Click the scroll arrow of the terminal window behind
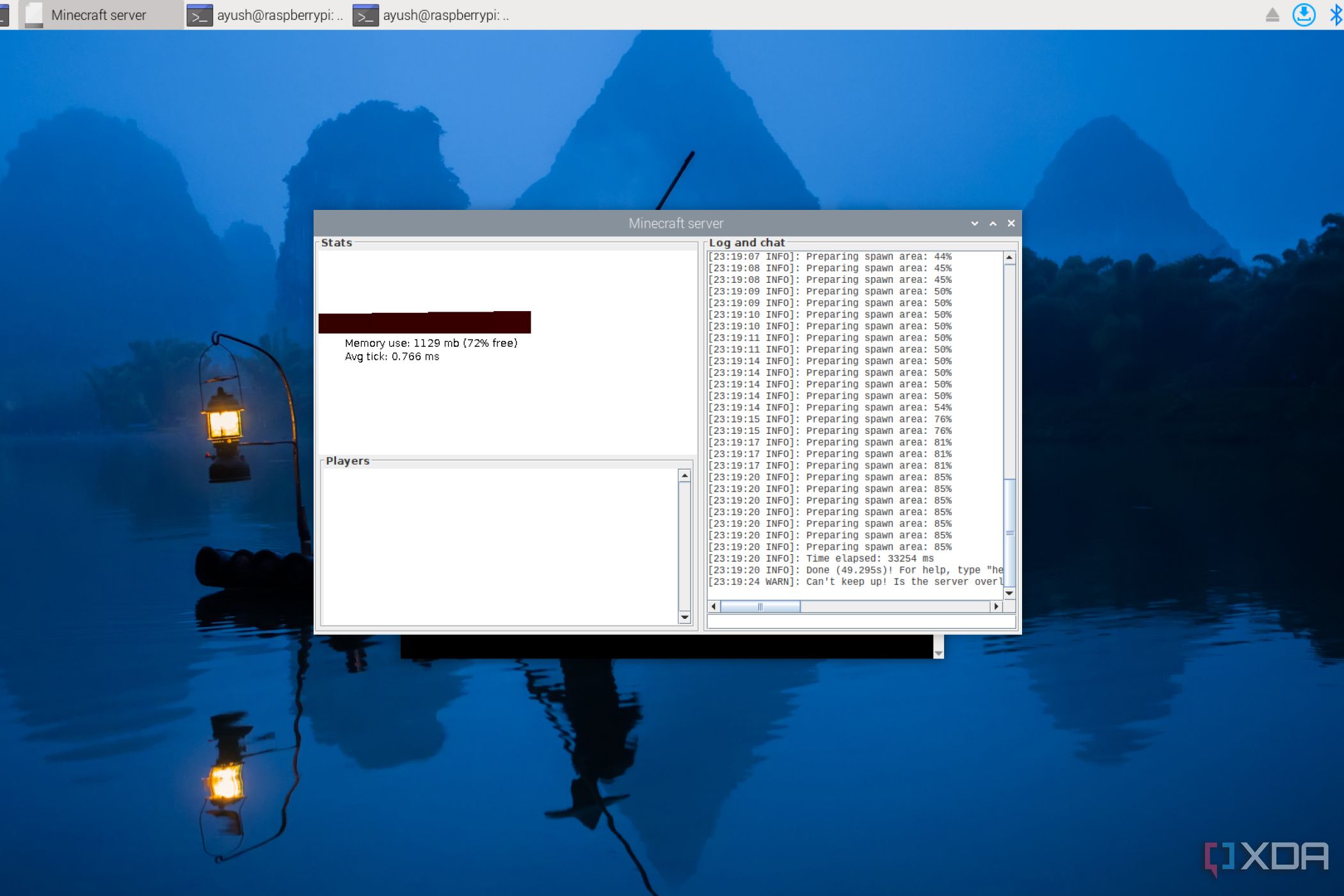 tap(938, 653)
